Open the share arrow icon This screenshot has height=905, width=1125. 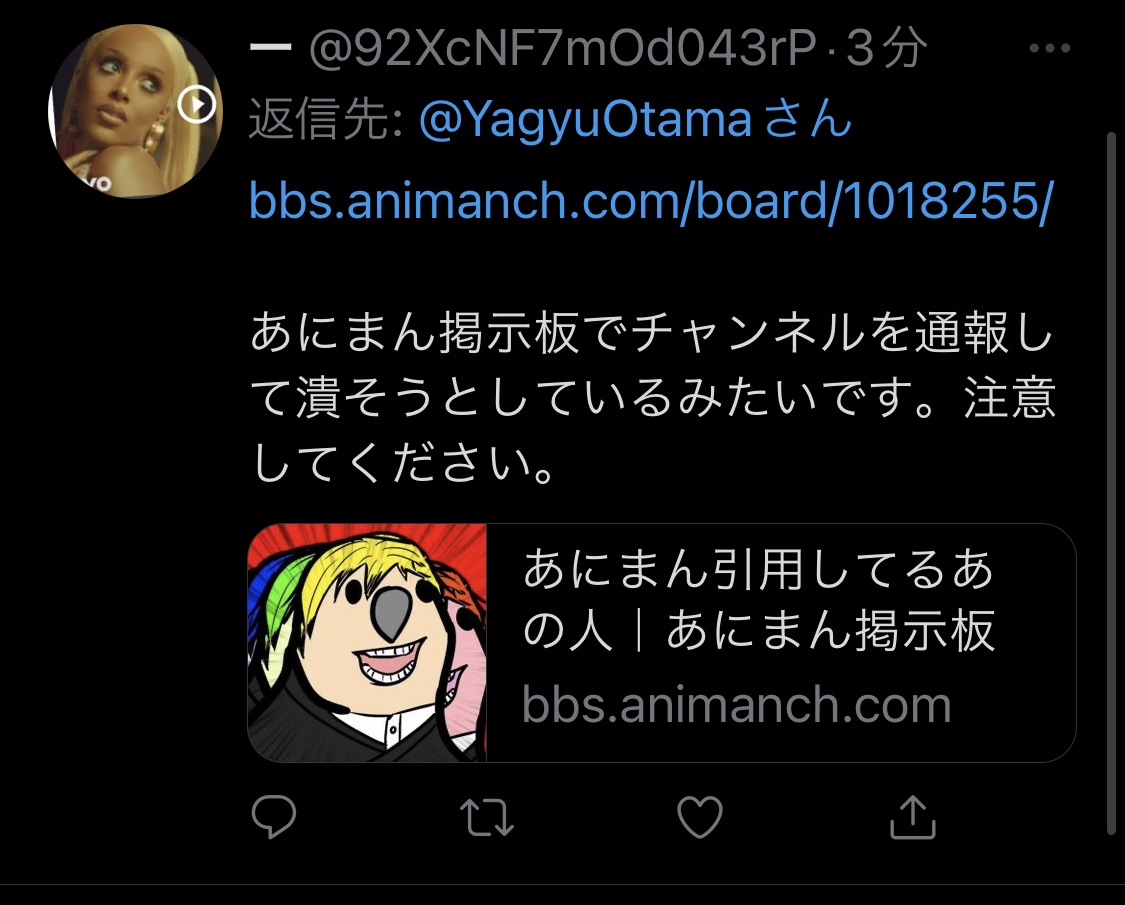913,817
